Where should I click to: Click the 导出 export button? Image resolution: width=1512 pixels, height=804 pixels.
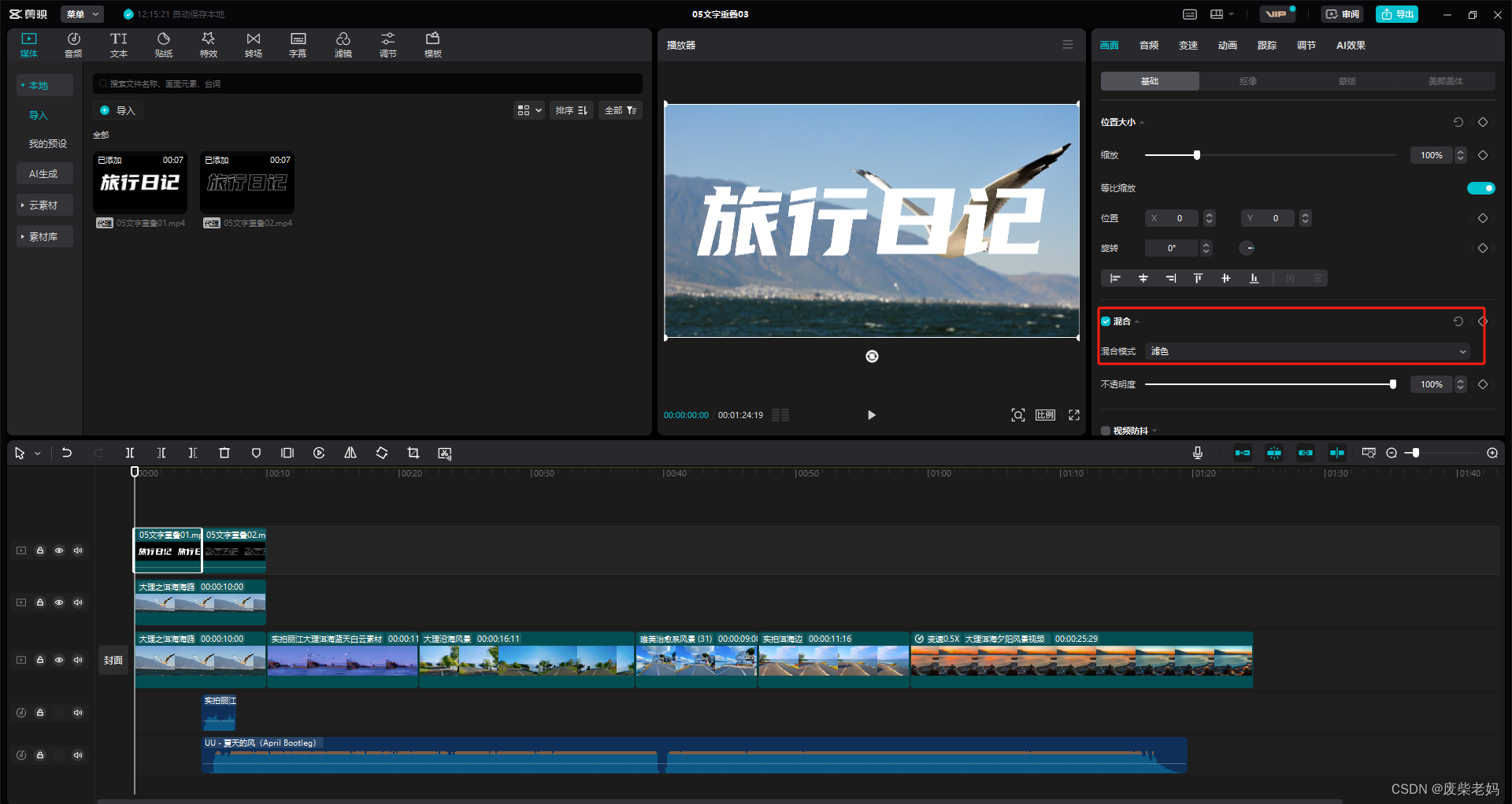1397,14
